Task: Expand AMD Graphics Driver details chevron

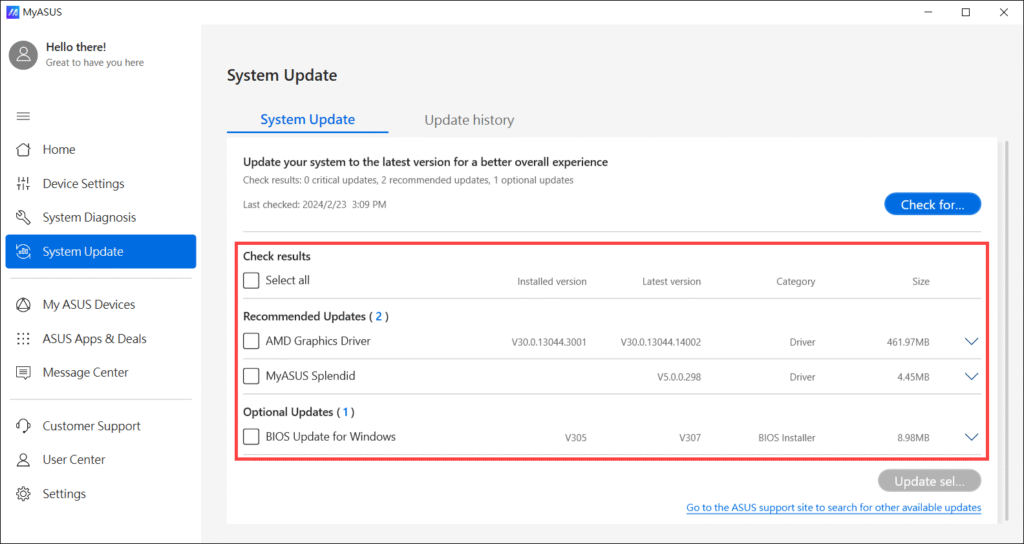Action: (x=970, y=342)
